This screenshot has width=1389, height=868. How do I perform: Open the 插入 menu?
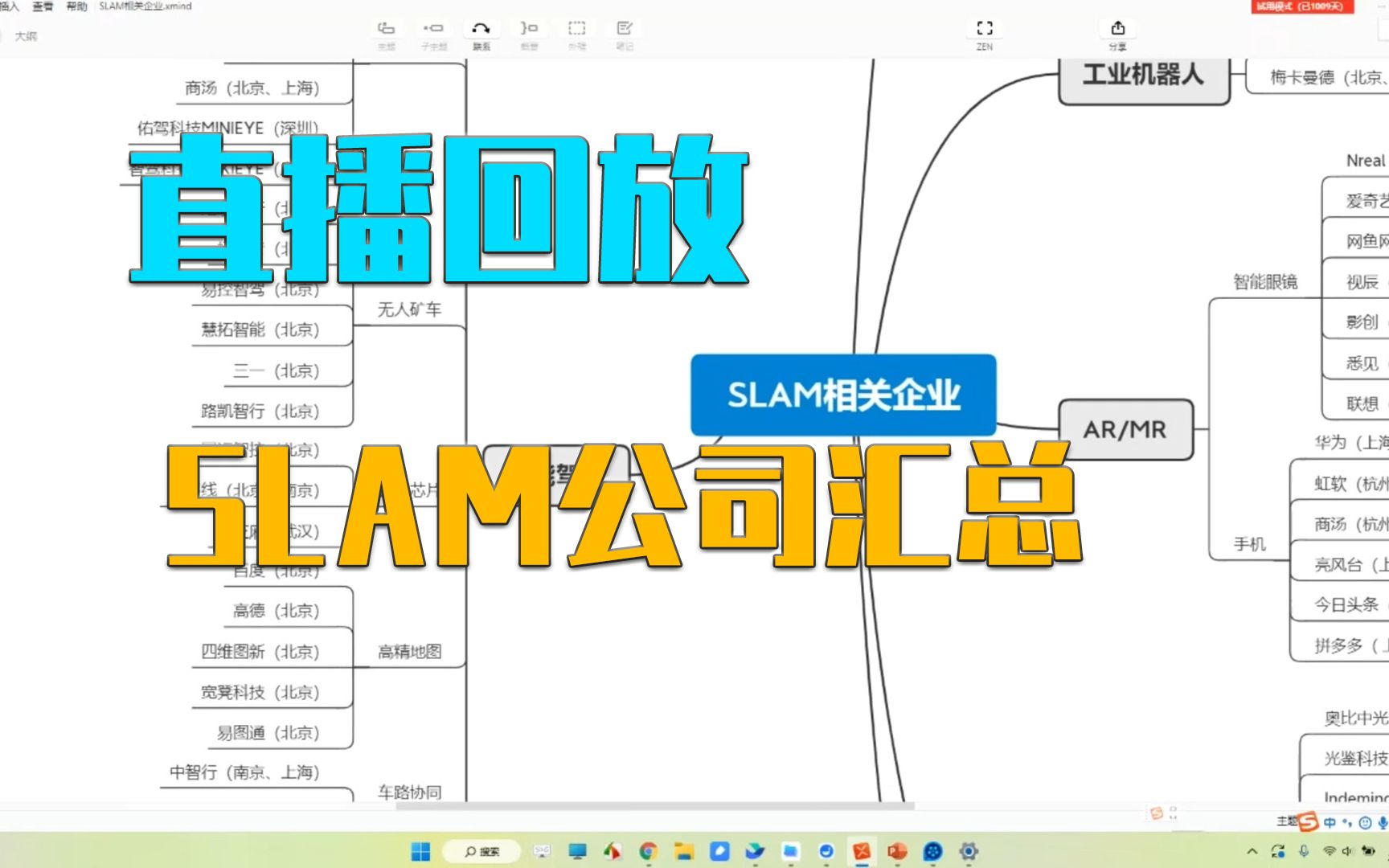(10, 6)
